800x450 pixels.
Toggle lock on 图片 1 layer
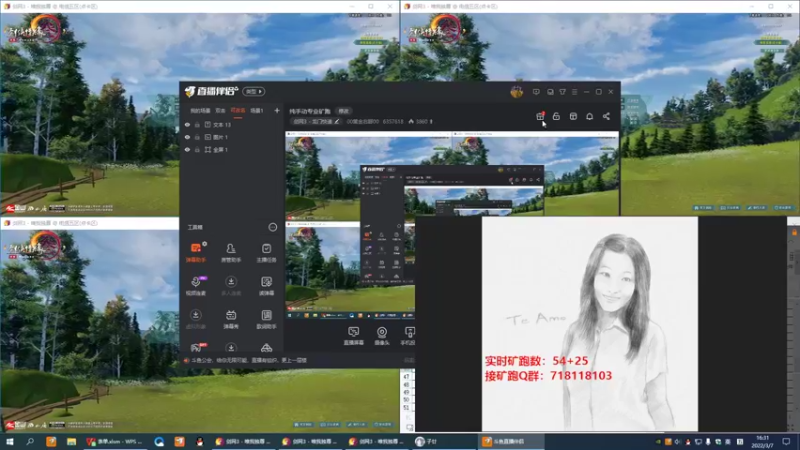click(197, 137)
